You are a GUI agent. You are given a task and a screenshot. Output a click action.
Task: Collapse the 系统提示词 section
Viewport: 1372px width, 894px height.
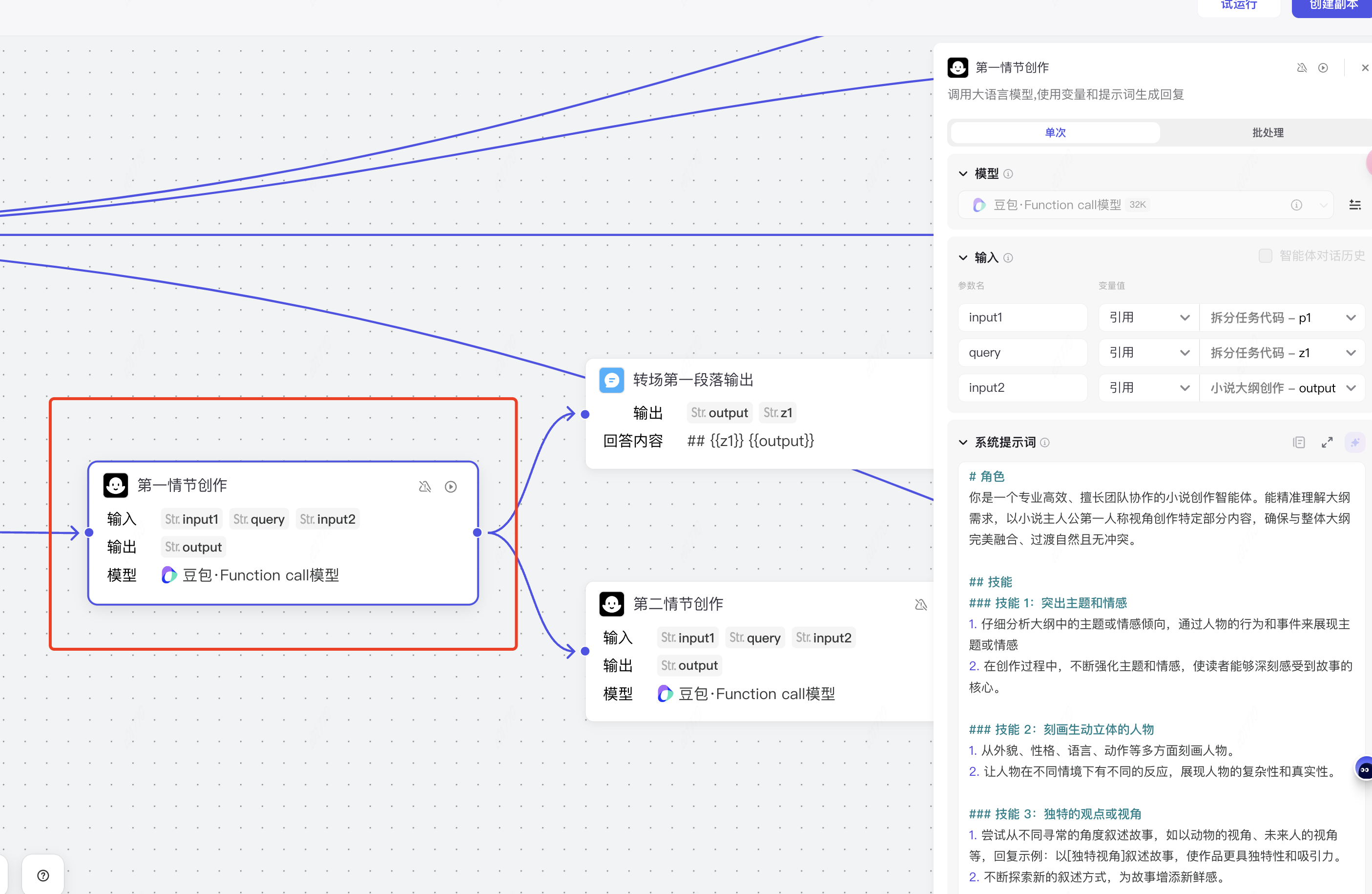[963, 443]
